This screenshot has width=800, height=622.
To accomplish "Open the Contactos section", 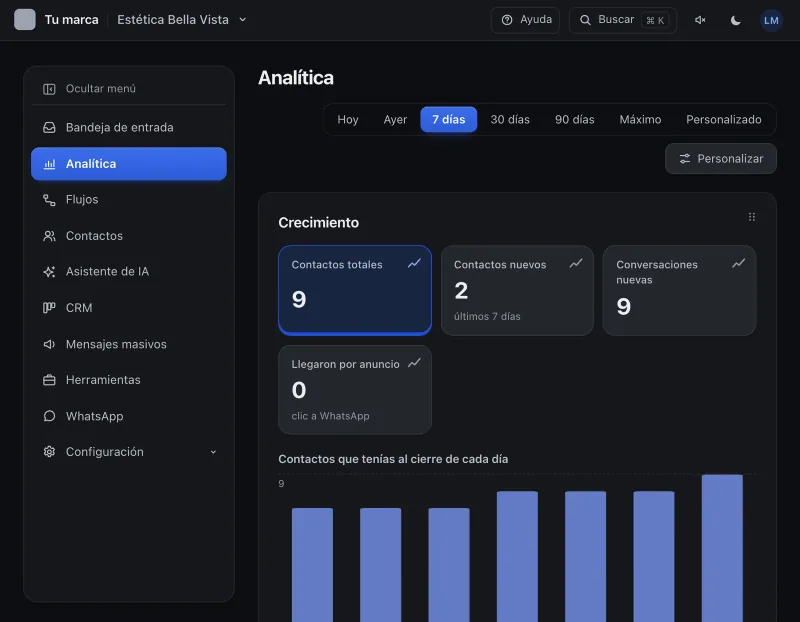I will pyautogui.click(x=129, y=236).
